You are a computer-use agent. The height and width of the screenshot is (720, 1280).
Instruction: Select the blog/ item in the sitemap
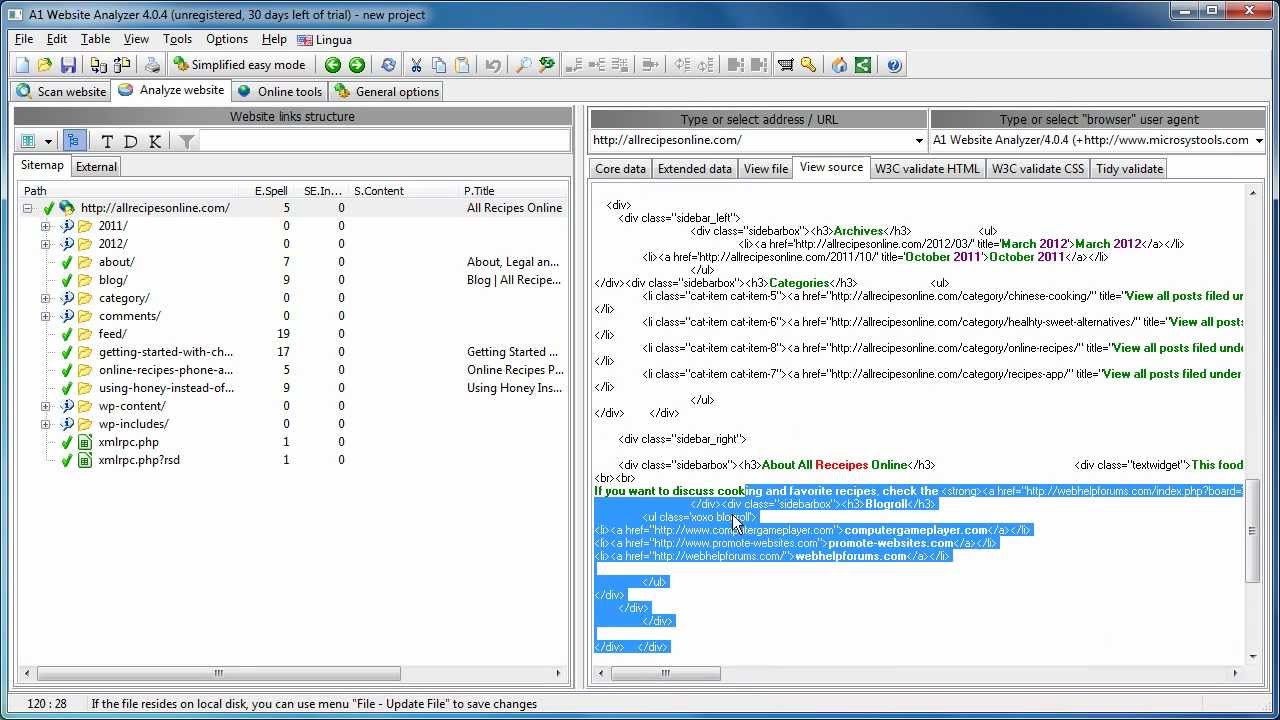coord(112,280)
